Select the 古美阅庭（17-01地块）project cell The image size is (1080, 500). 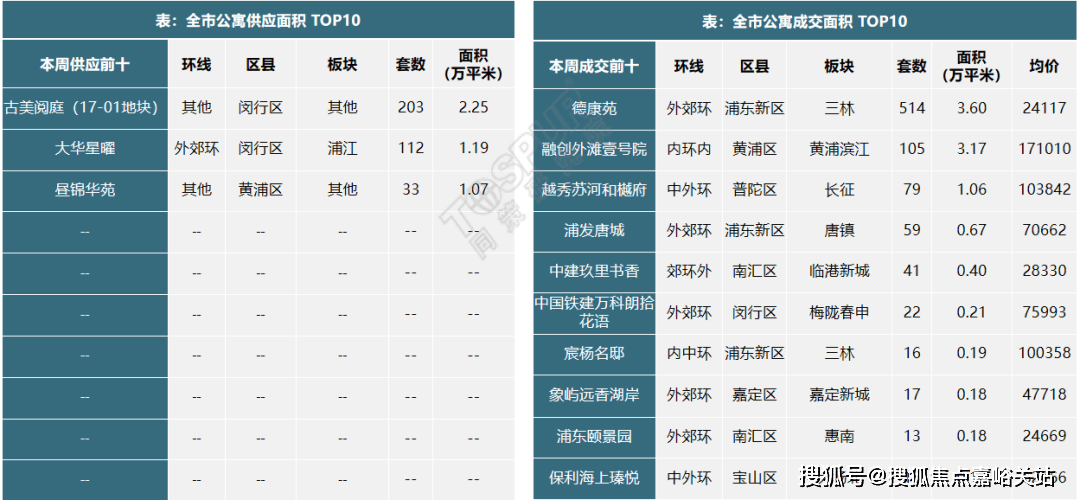click(82, 108)
